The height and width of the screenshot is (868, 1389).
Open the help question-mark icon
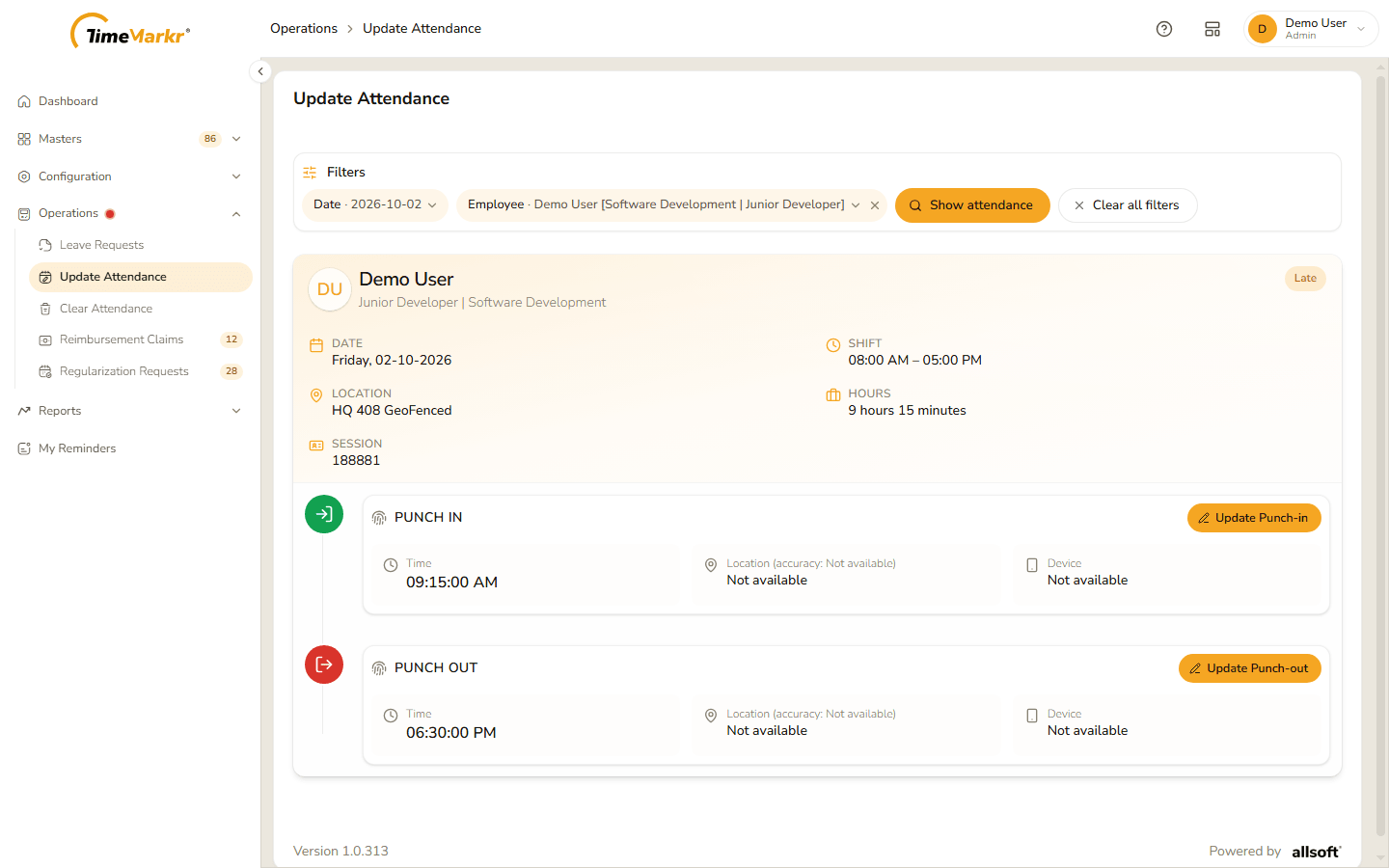1164,29
